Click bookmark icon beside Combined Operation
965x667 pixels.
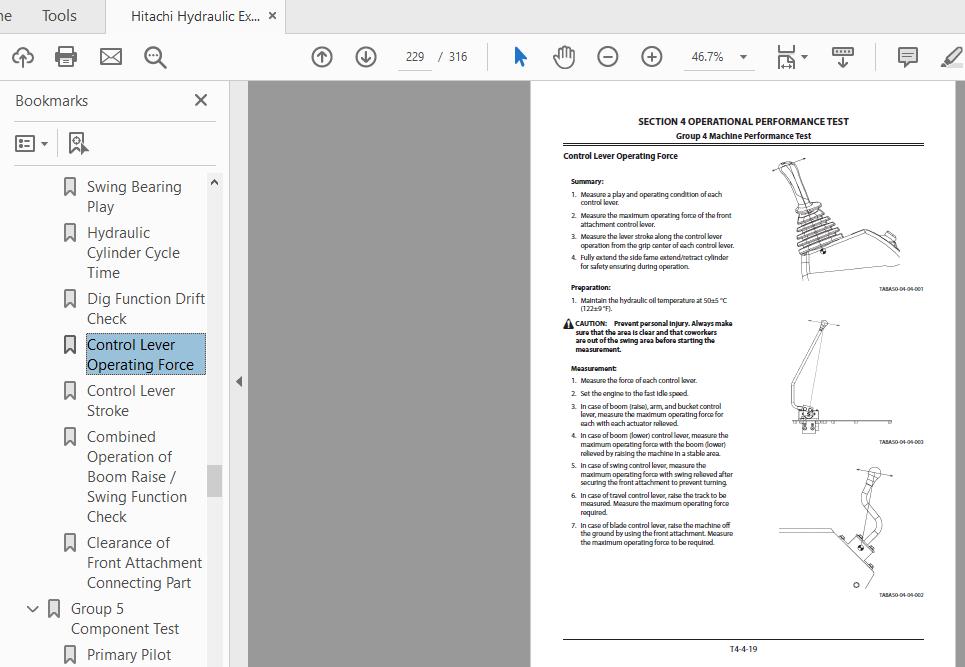pyautogui.click(x=70, y=437)
